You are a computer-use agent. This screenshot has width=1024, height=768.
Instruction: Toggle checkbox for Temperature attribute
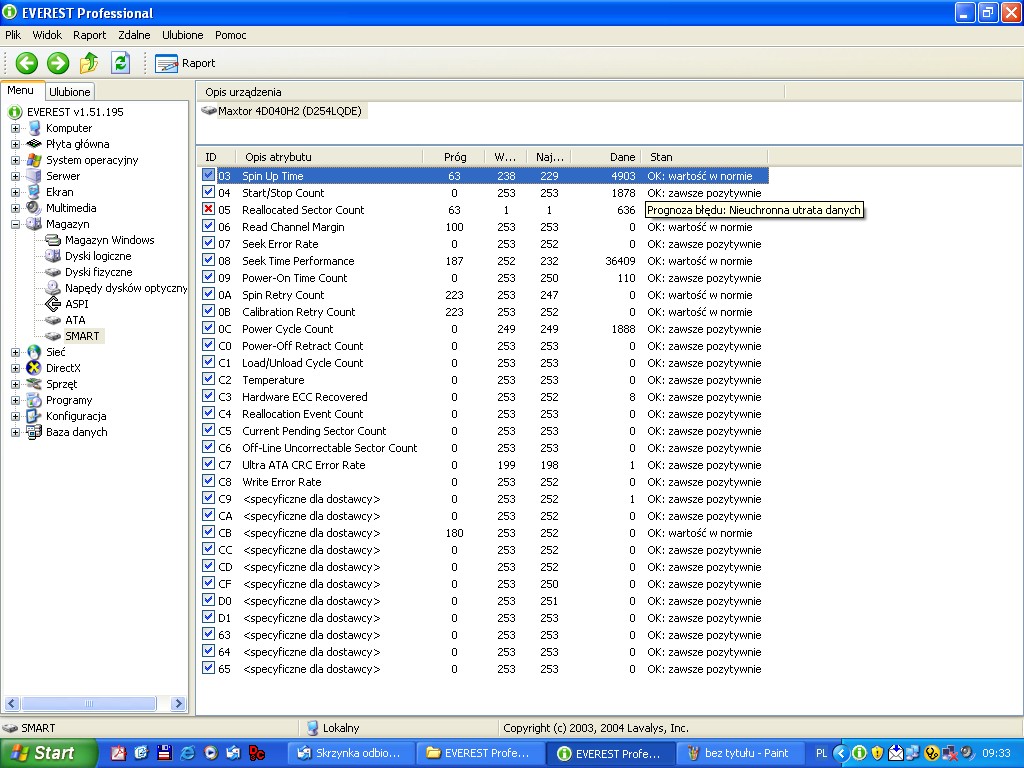(x=209, y=380)
